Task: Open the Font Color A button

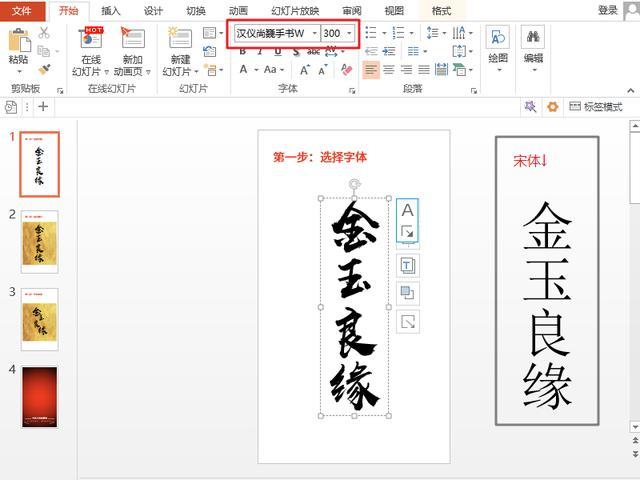Action: coord(244,70)
